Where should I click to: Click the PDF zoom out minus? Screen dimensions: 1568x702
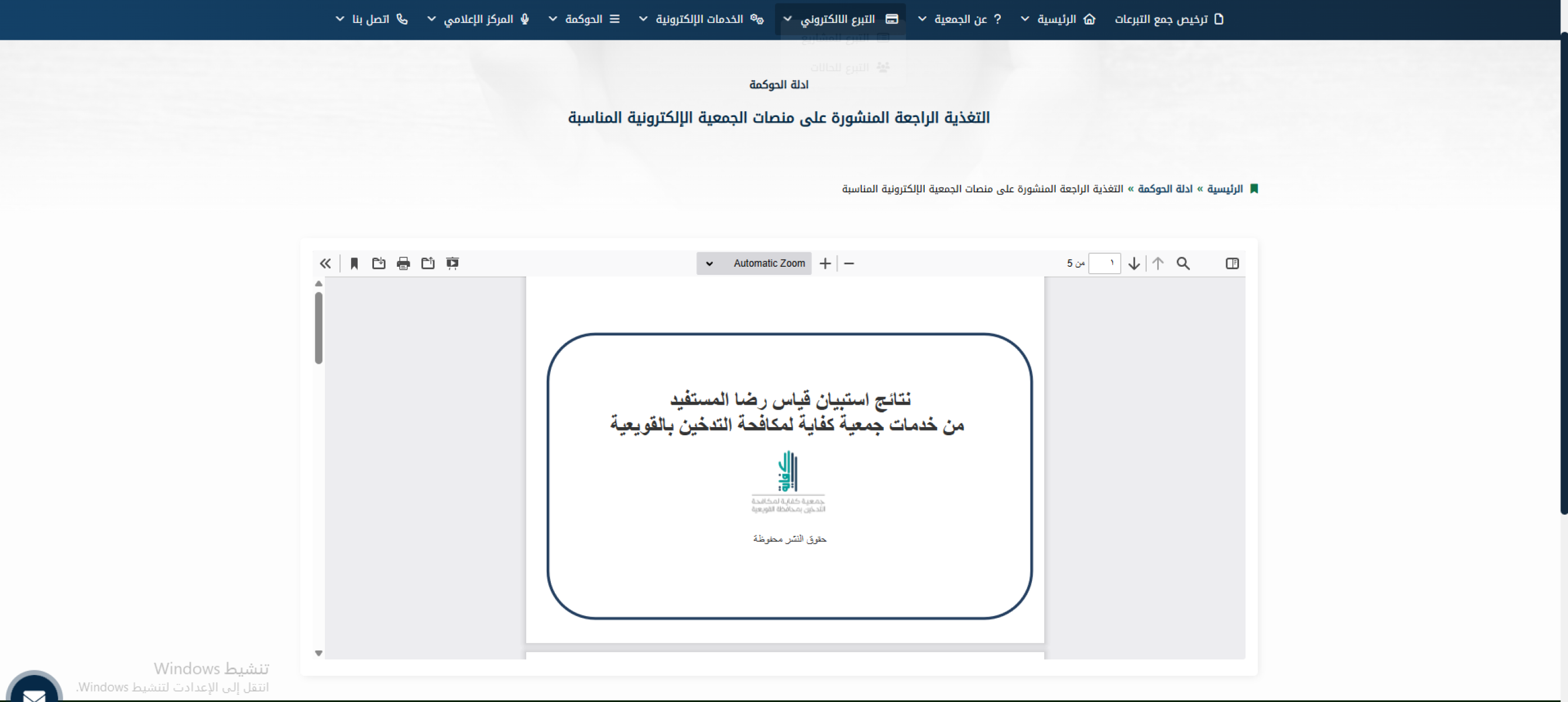[849, 263]
